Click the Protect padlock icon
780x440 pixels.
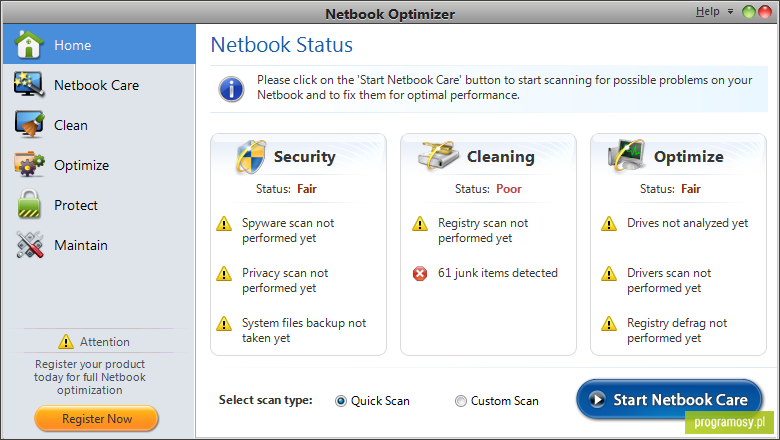point(29,204)
